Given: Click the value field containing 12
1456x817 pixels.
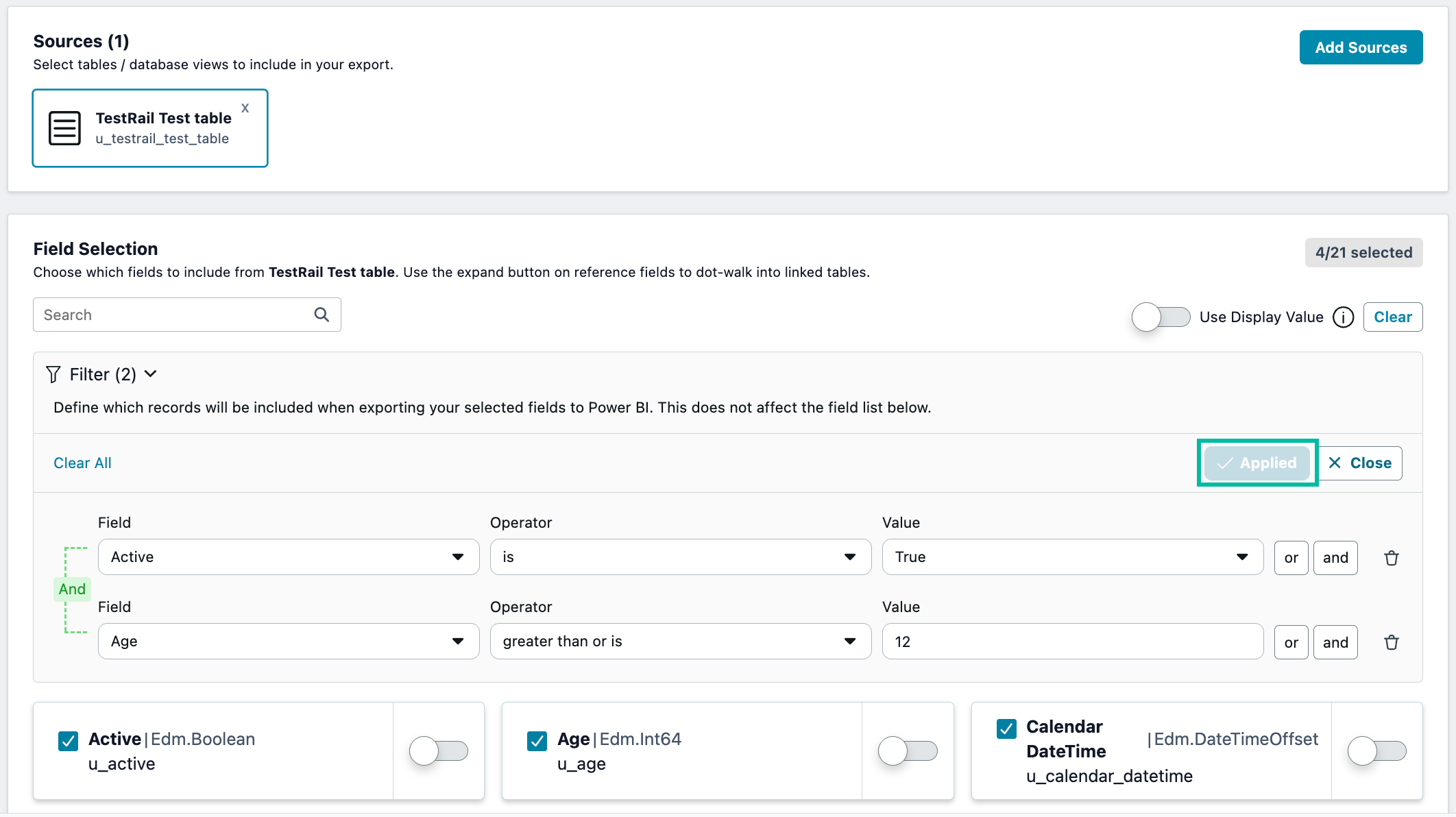Looking at the screenshot, I should [x=1073, y=641].
